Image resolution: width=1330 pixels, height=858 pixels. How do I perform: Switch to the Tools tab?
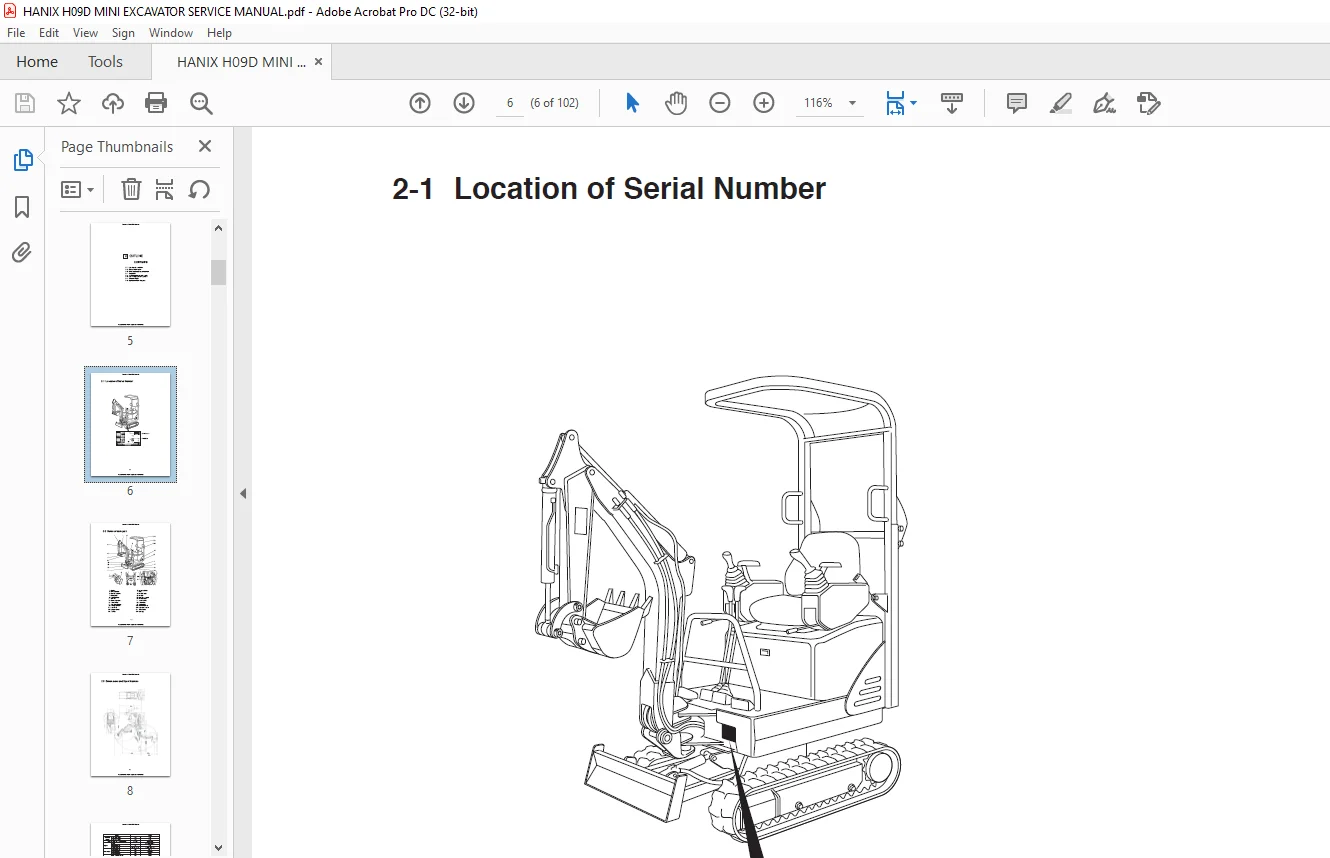(105, 61)
